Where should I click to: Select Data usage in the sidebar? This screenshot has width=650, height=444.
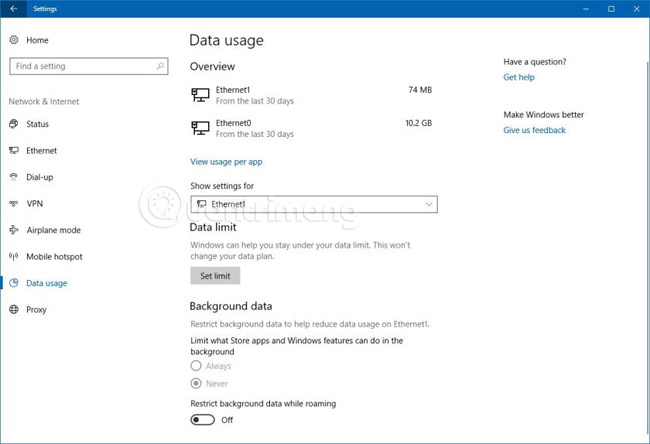pos(46,283)
